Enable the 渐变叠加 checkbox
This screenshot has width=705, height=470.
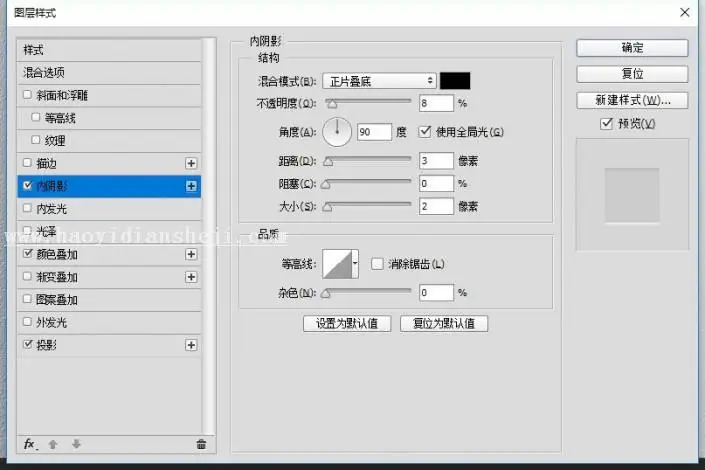[x=27, y=276]
